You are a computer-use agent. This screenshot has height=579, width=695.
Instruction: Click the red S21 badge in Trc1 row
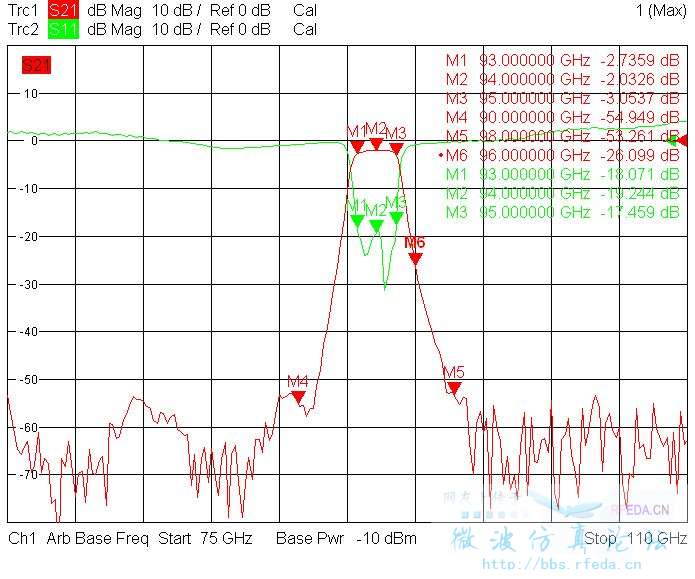pos(63,10)
